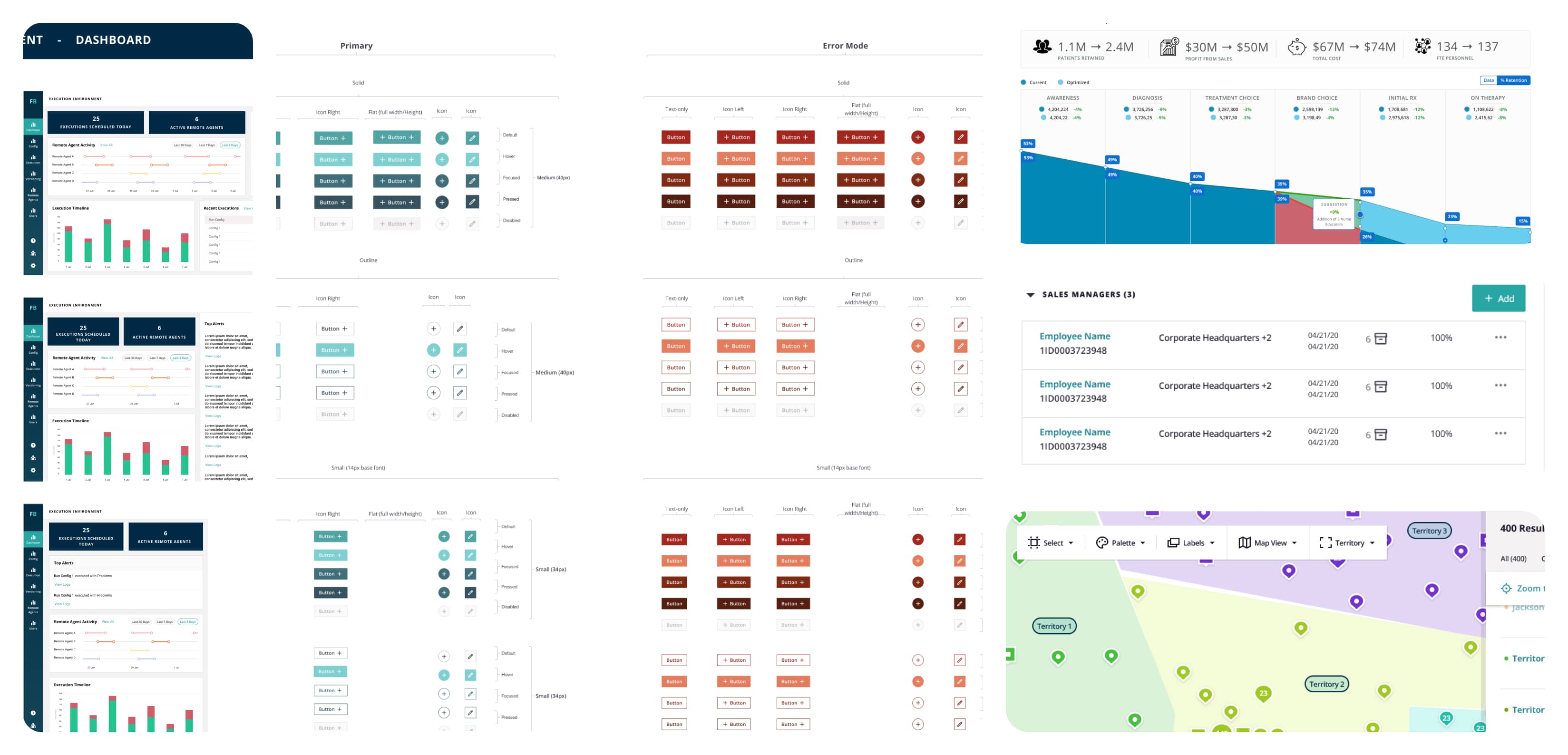Click the Zoom target icon in results panel
This screenshot has width=1568, height=755.
click(x=1506, y=588)
